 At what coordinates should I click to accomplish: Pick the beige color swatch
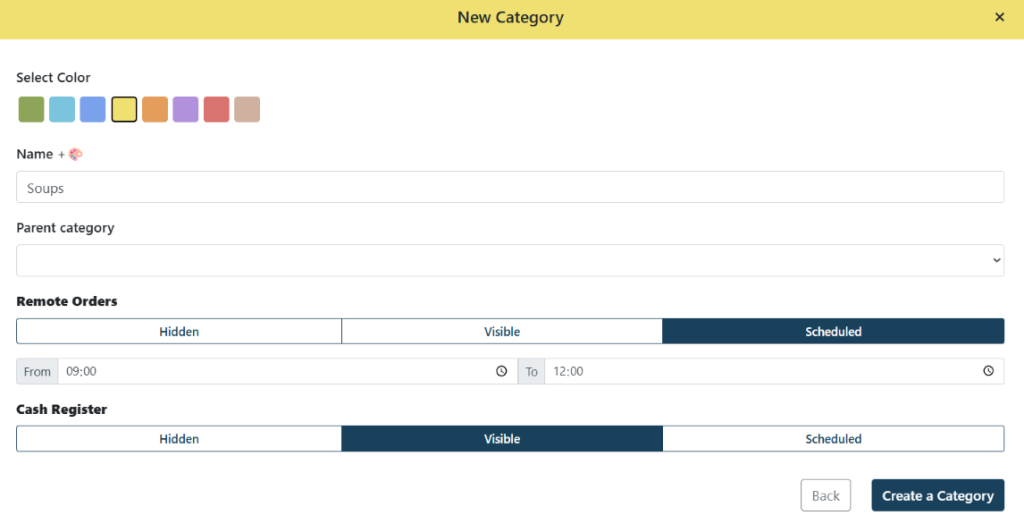(x=247, y=109)
